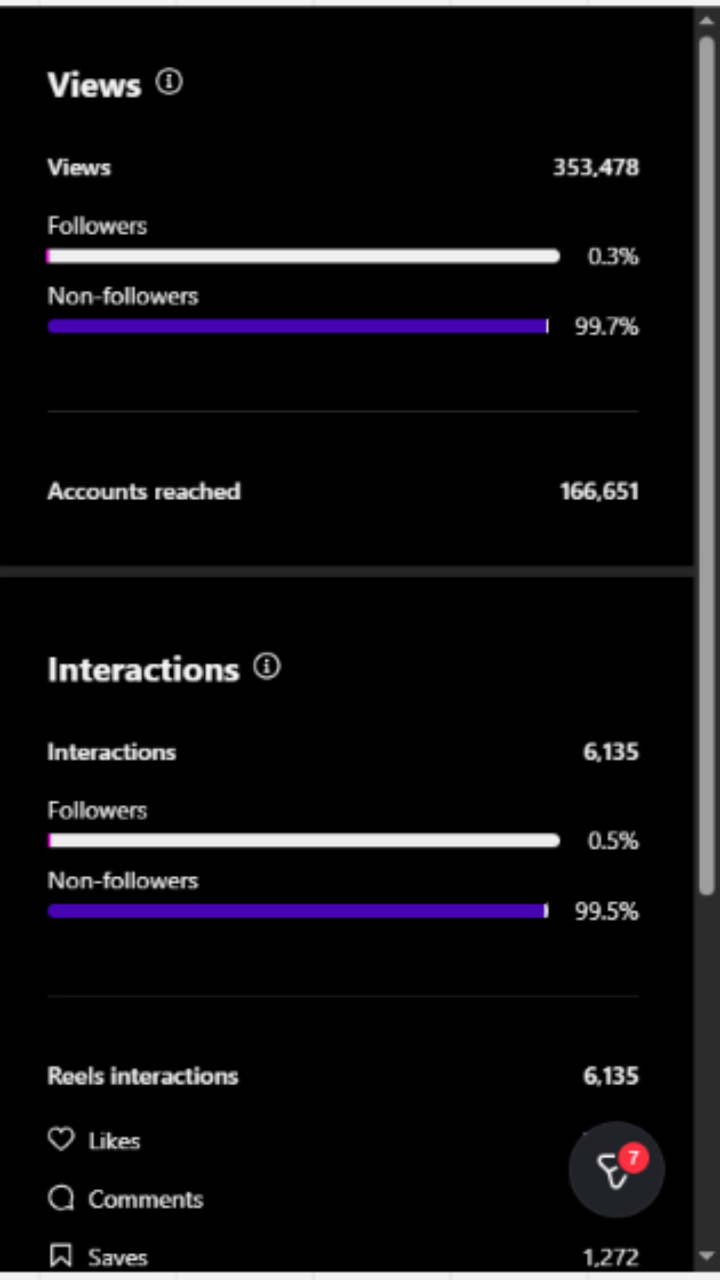
Task: Click the Likes label text
Action: pyautogui.click(x=114, y=1141)
